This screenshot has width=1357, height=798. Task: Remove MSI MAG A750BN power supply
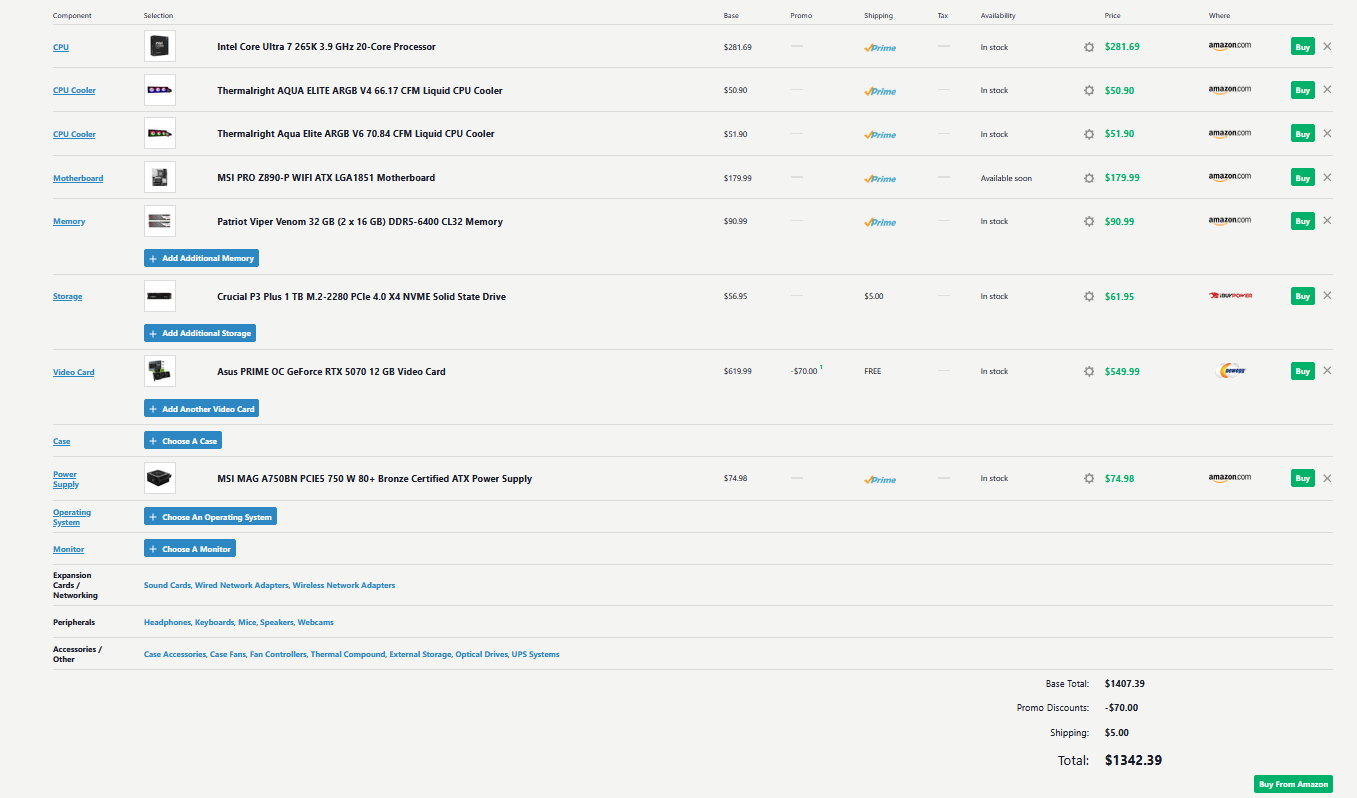pos(1327,478)
